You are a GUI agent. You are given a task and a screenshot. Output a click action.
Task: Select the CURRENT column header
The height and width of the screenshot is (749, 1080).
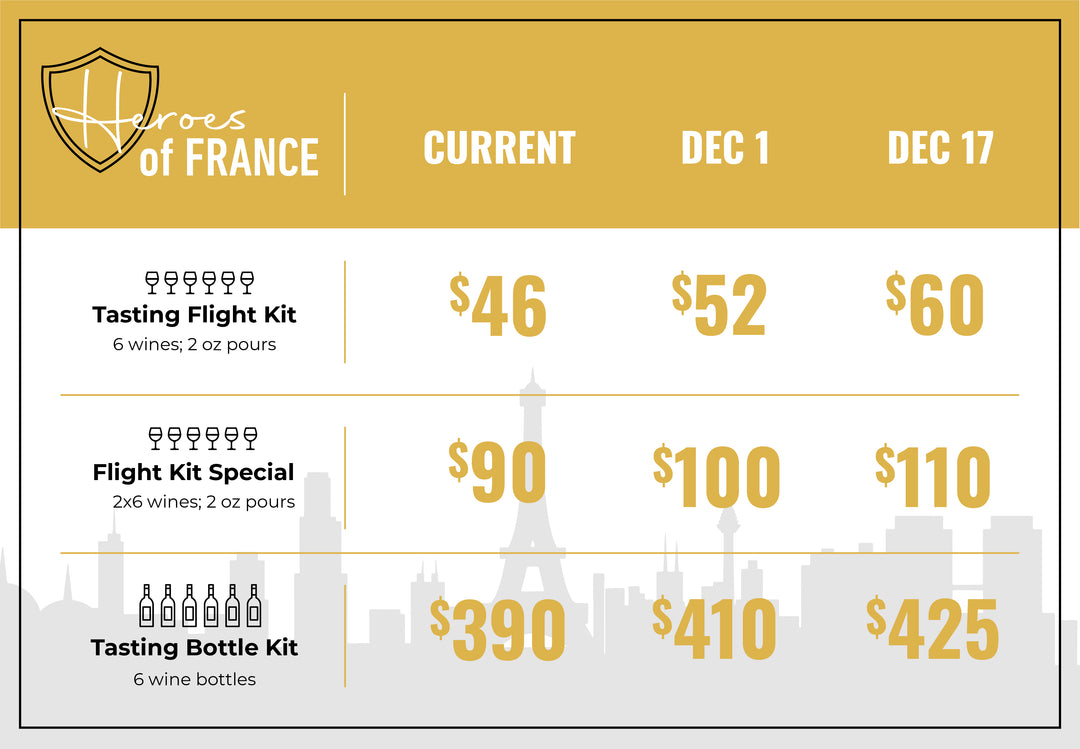499,147
